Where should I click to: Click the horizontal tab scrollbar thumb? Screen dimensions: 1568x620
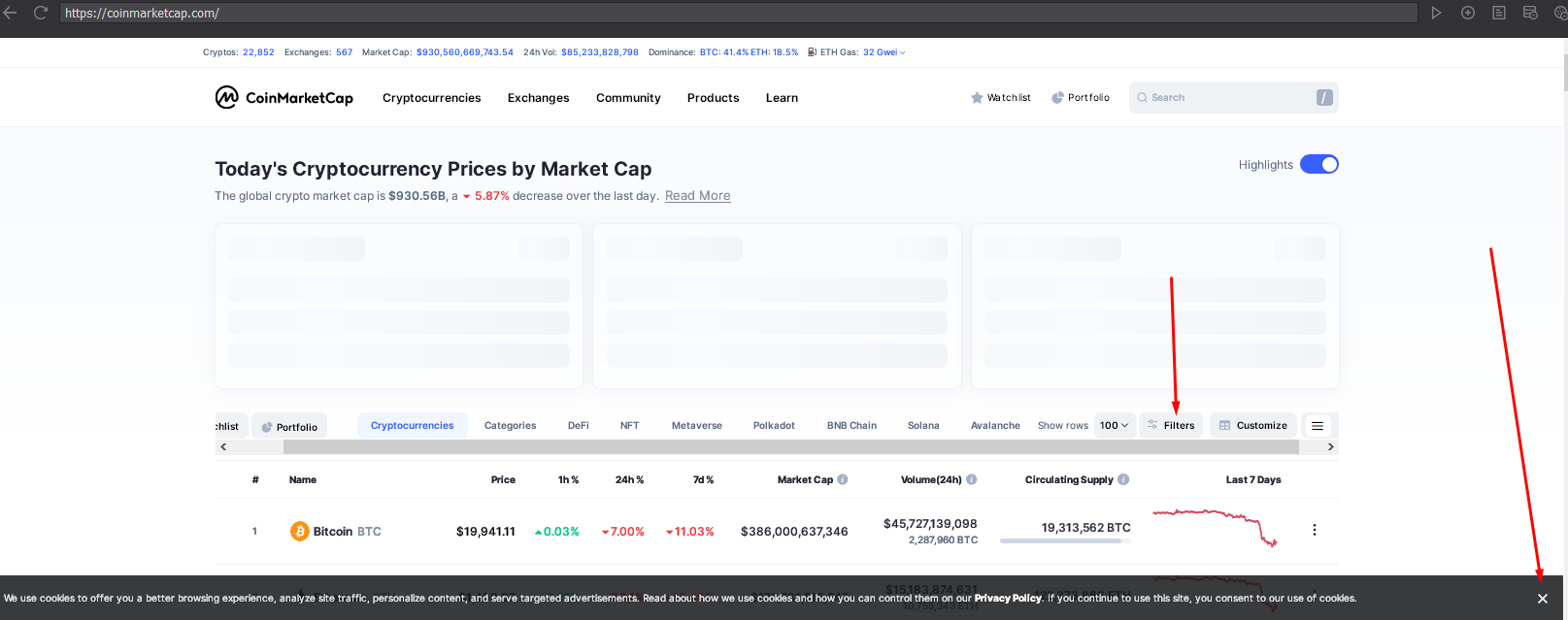(790, 447)
